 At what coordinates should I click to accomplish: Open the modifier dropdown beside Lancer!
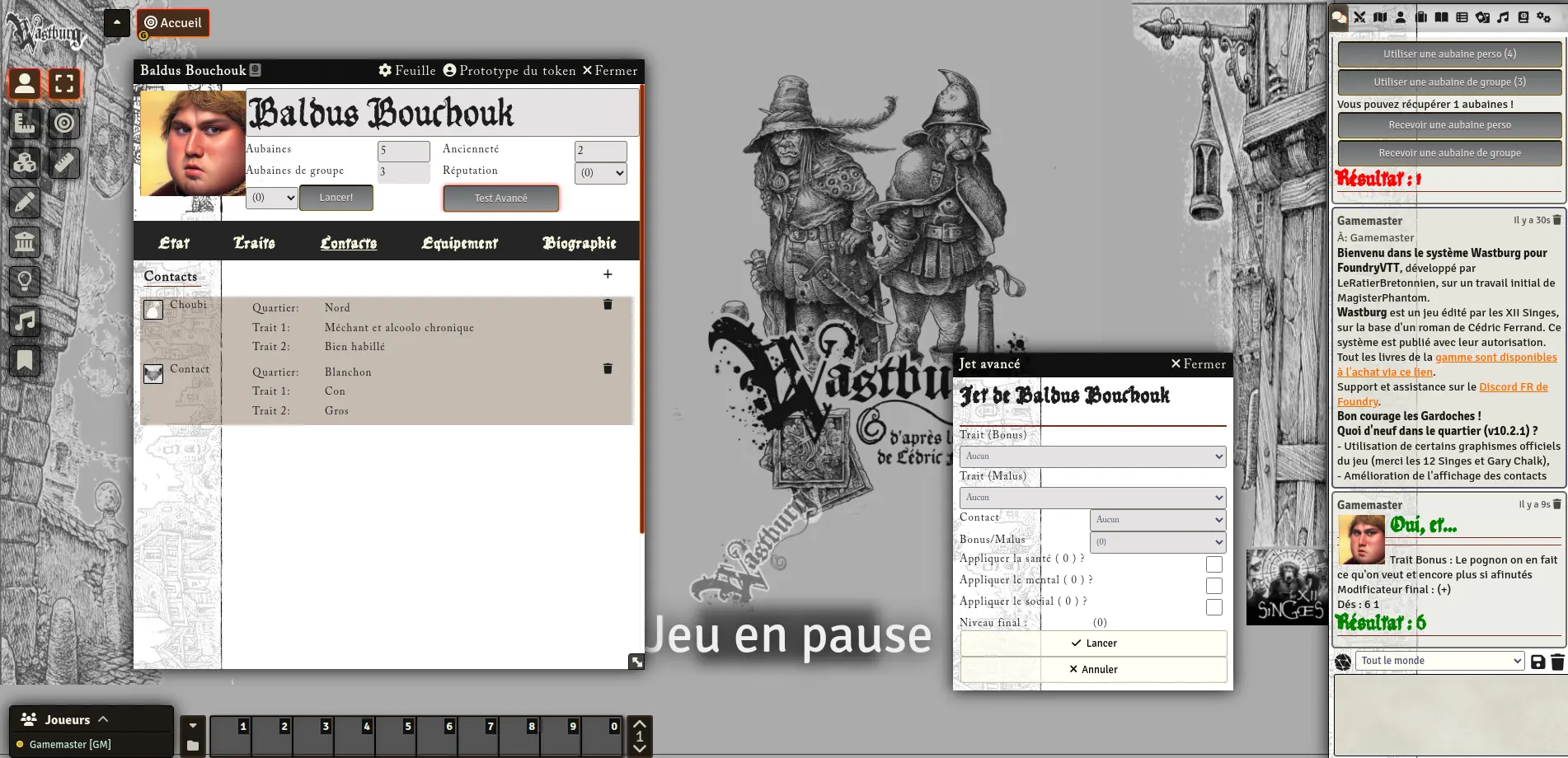pyautogui.click(x=272, y=198)
